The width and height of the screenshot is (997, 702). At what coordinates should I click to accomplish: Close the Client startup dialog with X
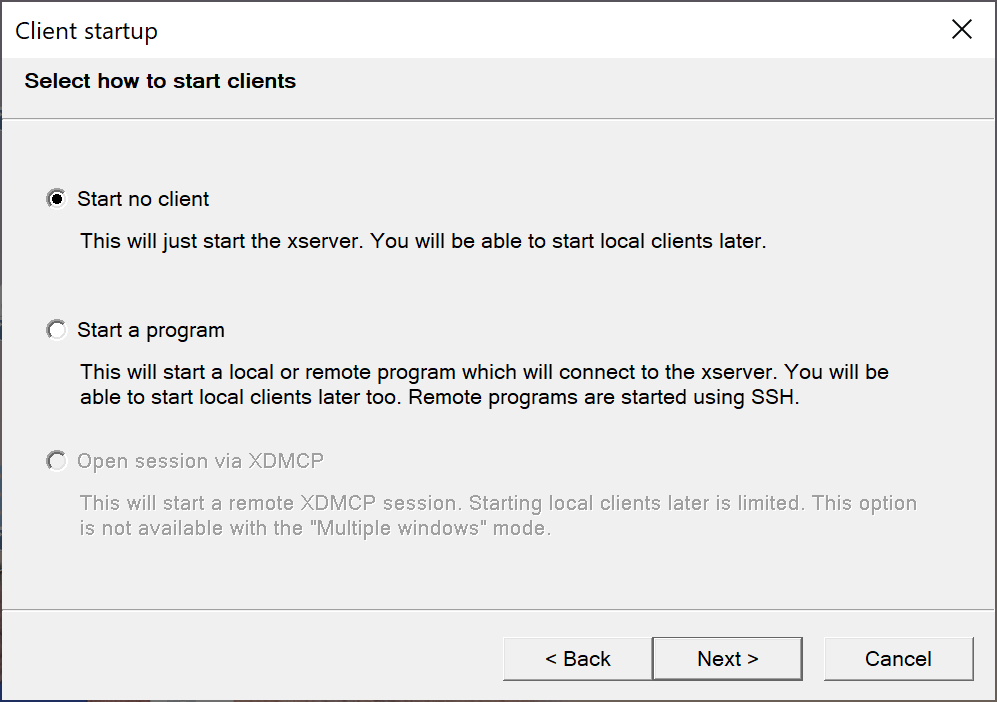[x=962, y=30]
